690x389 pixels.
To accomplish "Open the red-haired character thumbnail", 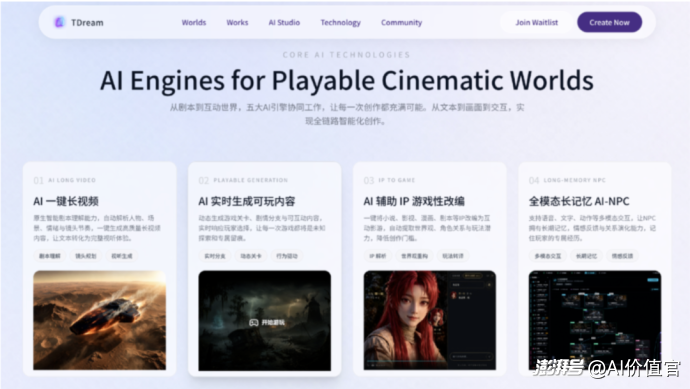I will coord(429,320).
